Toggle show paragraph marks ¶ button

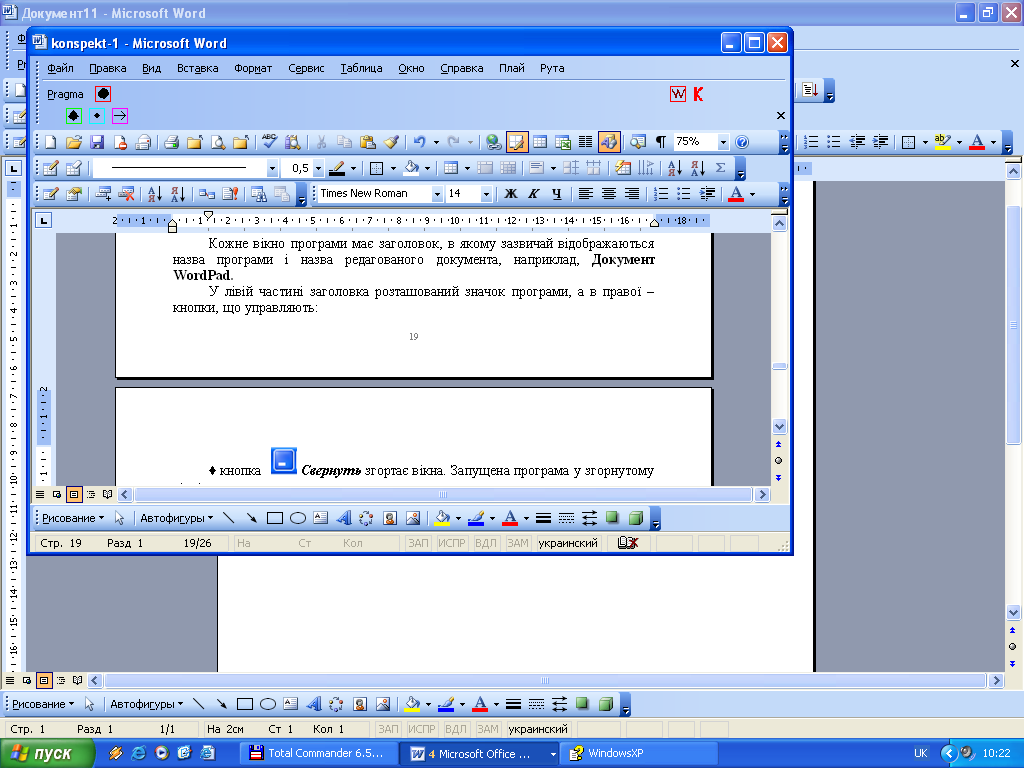point(661,142)
